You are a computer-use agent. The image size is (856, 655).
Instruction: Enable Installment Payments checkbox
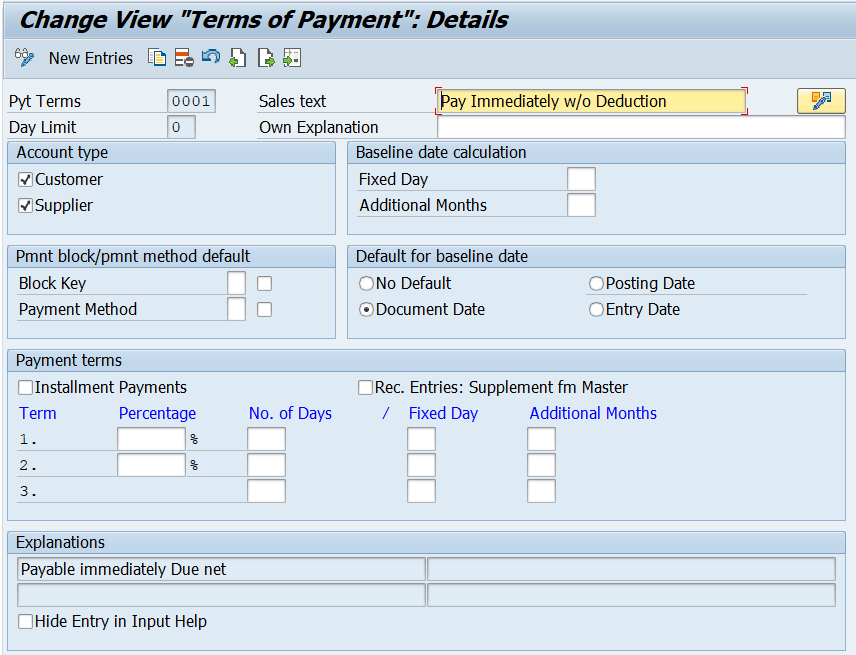click(25, 388)
